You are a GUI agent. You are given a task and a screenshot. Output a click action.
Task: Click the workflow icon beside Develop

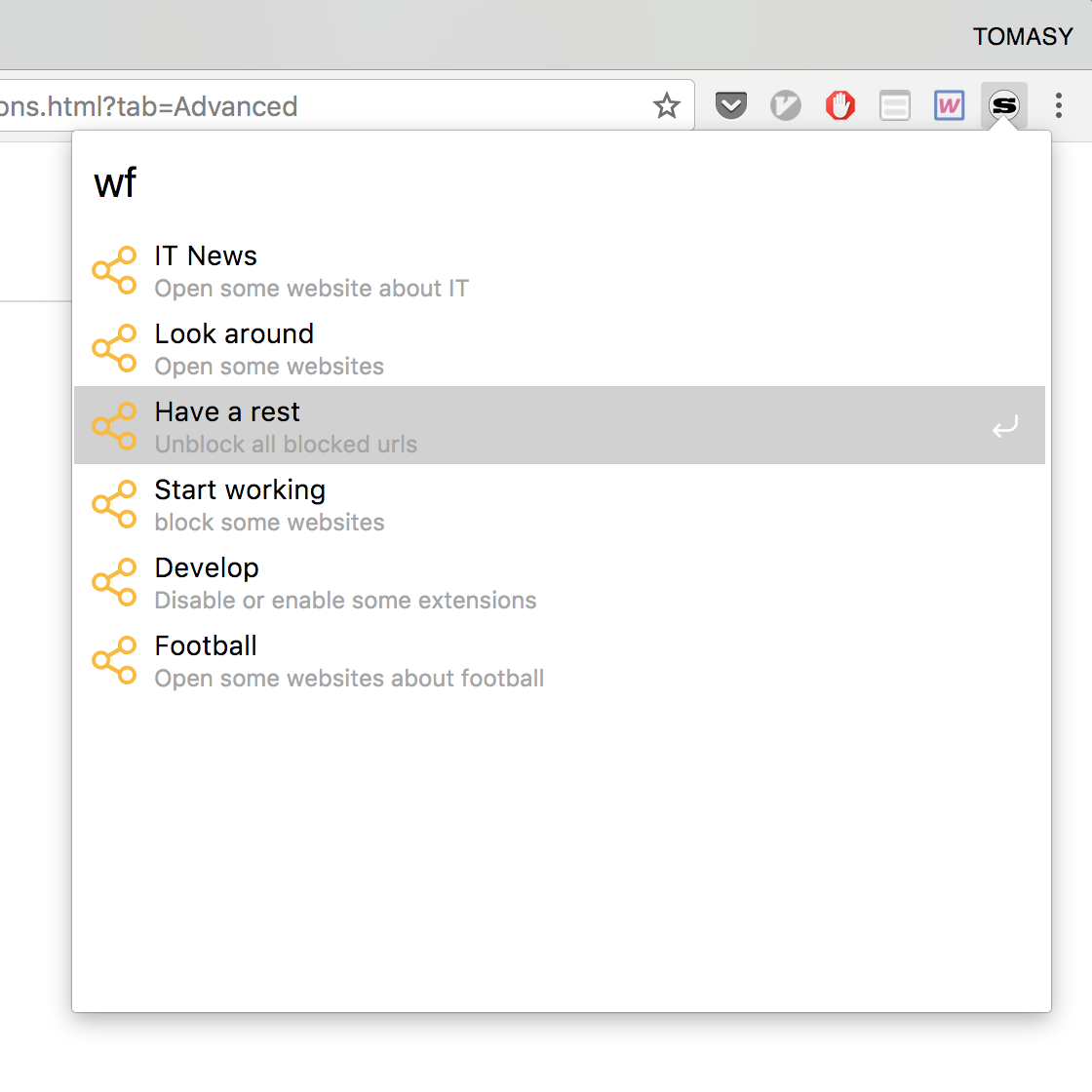(x=115, y=582)
